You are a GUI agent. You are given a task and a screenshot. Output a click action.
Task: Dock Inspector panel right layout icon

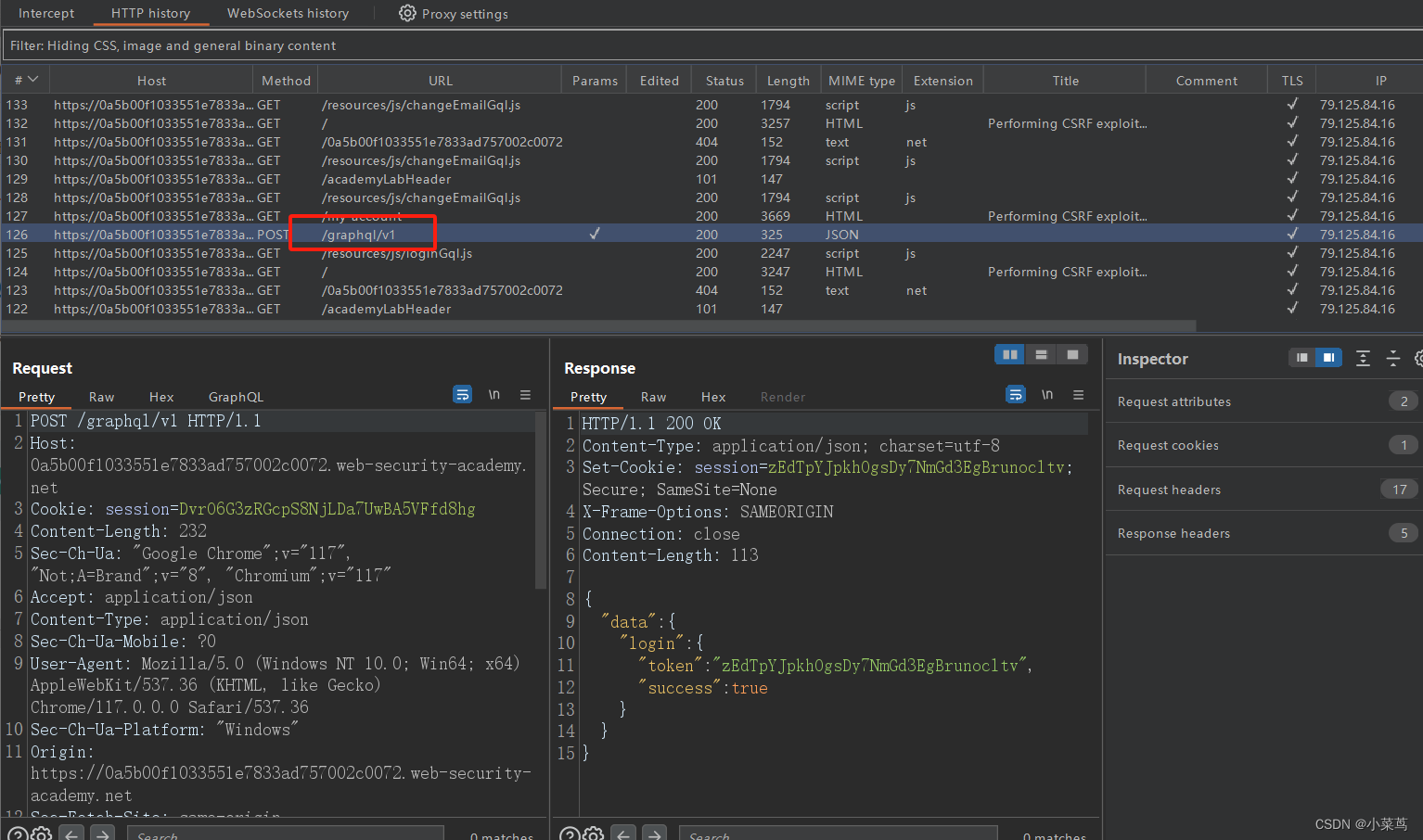(1328, 357)
